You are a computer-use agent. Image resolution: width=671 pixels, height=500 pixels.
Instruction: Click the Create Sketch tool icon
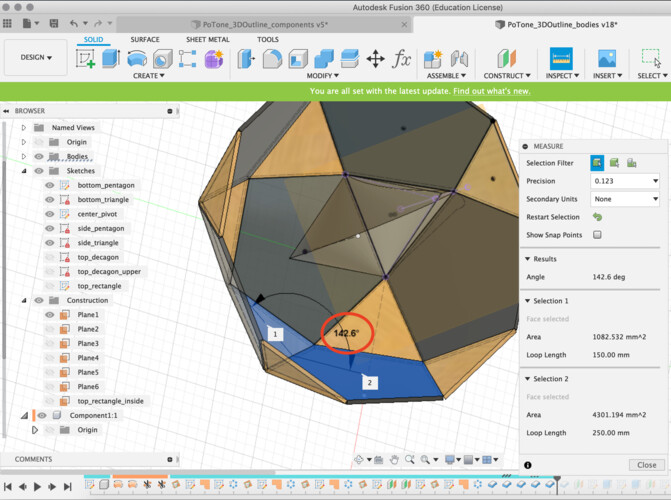[x=85, y=59]
